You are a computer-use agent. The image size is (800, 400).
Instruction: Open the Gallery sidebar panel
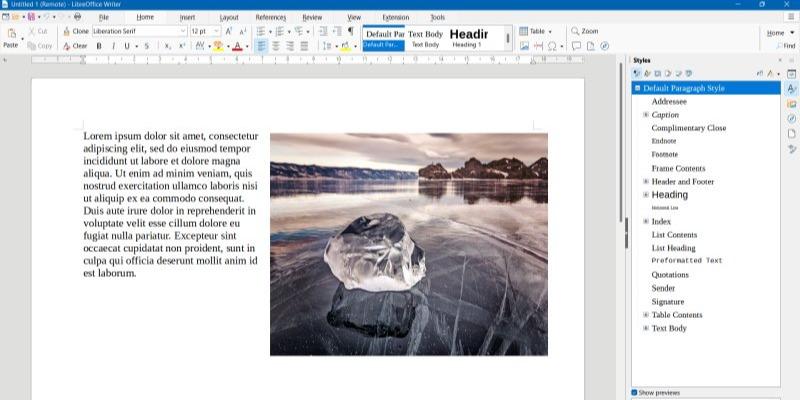coord(791,104)
